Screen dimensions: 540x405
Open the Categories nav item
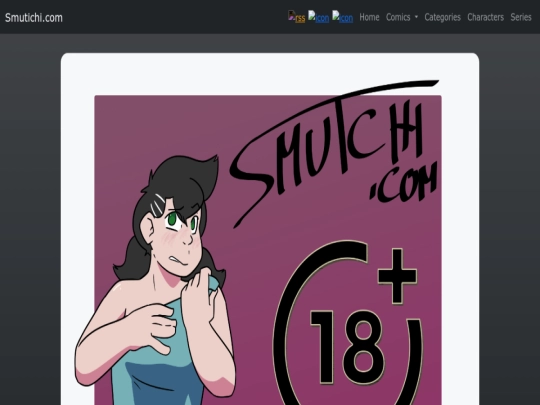click(442, 17)
